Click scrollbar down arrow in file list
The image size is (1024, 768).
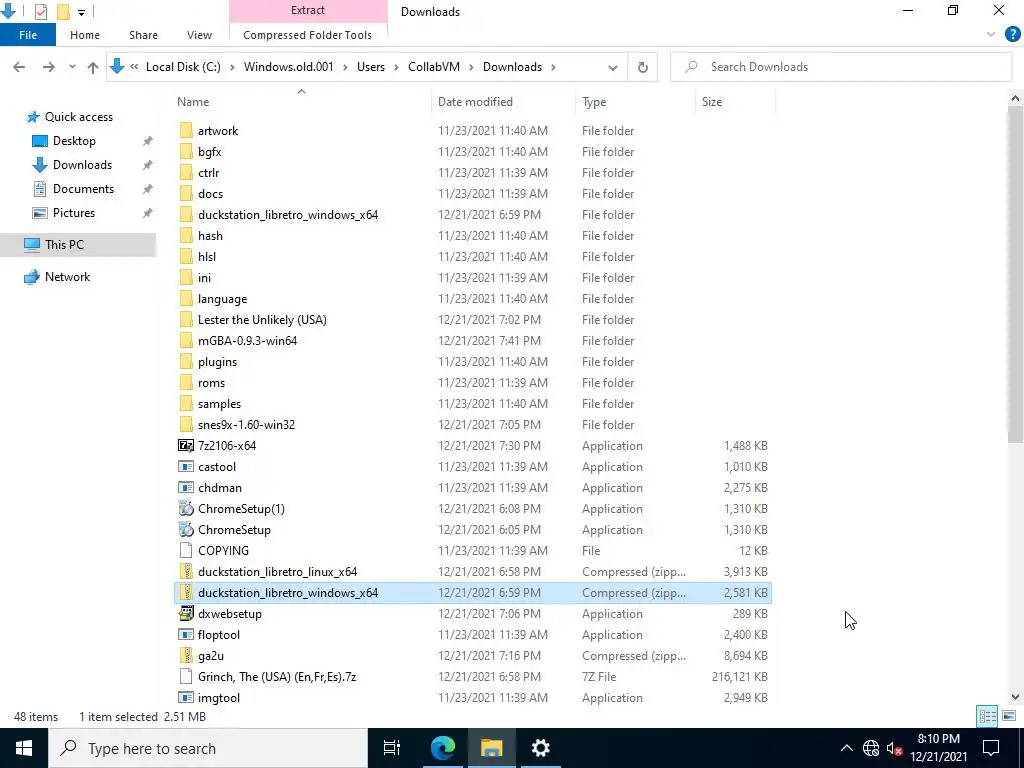[1015, 697]
